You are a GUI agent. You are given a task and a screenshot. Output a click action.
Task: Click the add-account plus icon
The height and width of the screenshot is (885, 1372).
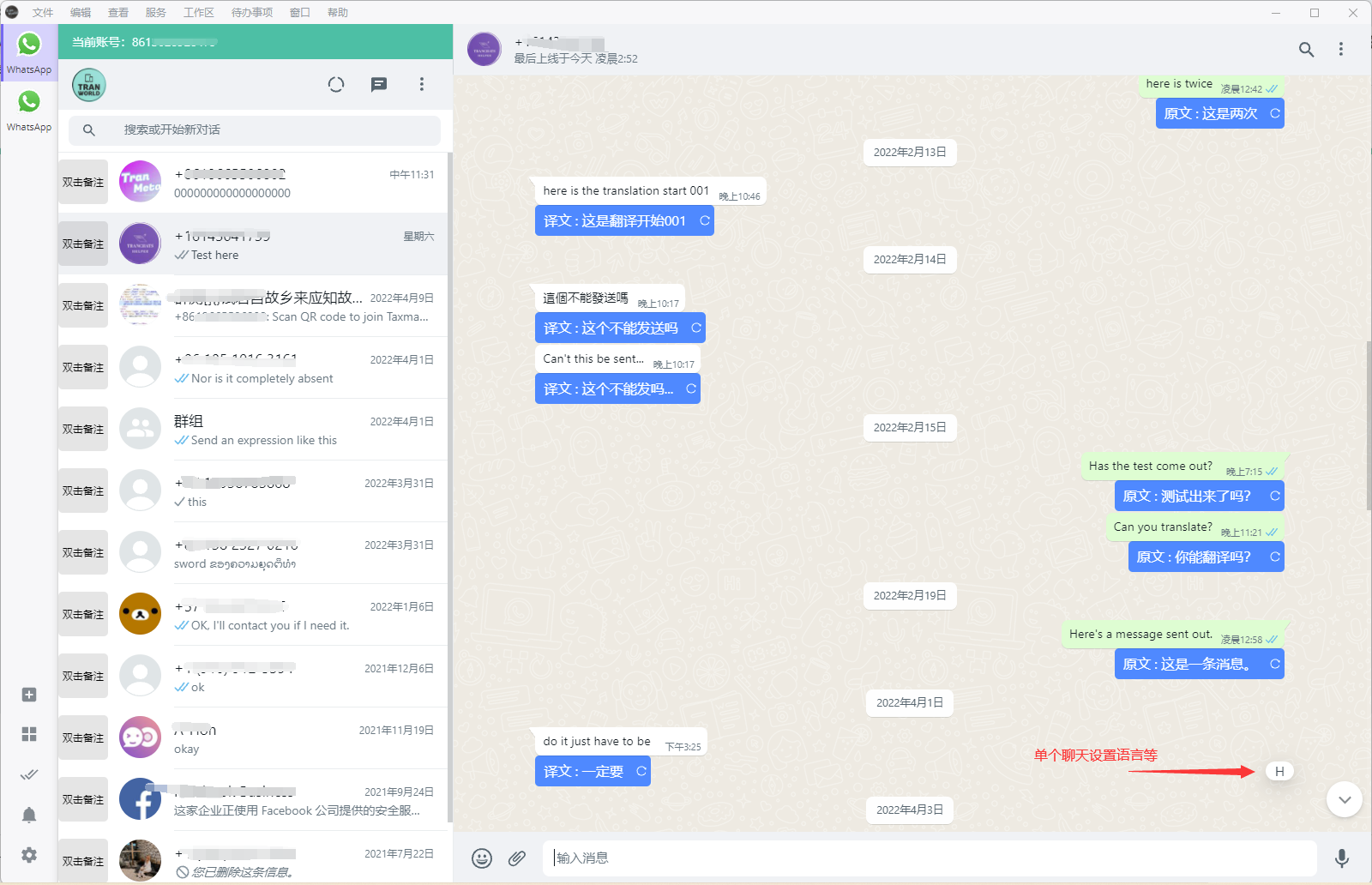coord(29,695)
